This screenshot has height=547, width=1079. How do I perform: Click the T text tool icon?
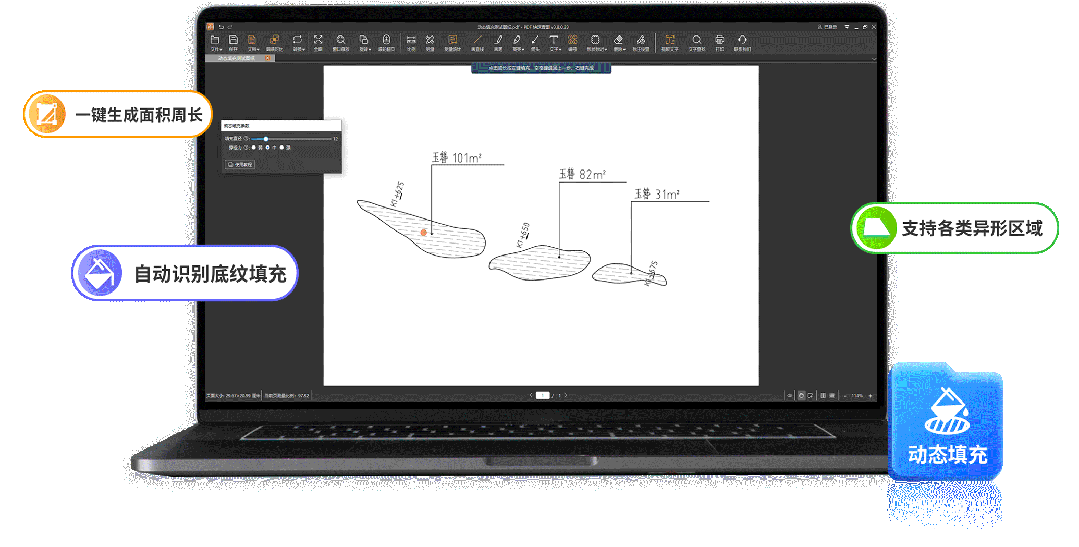click(x=553, y=40)
